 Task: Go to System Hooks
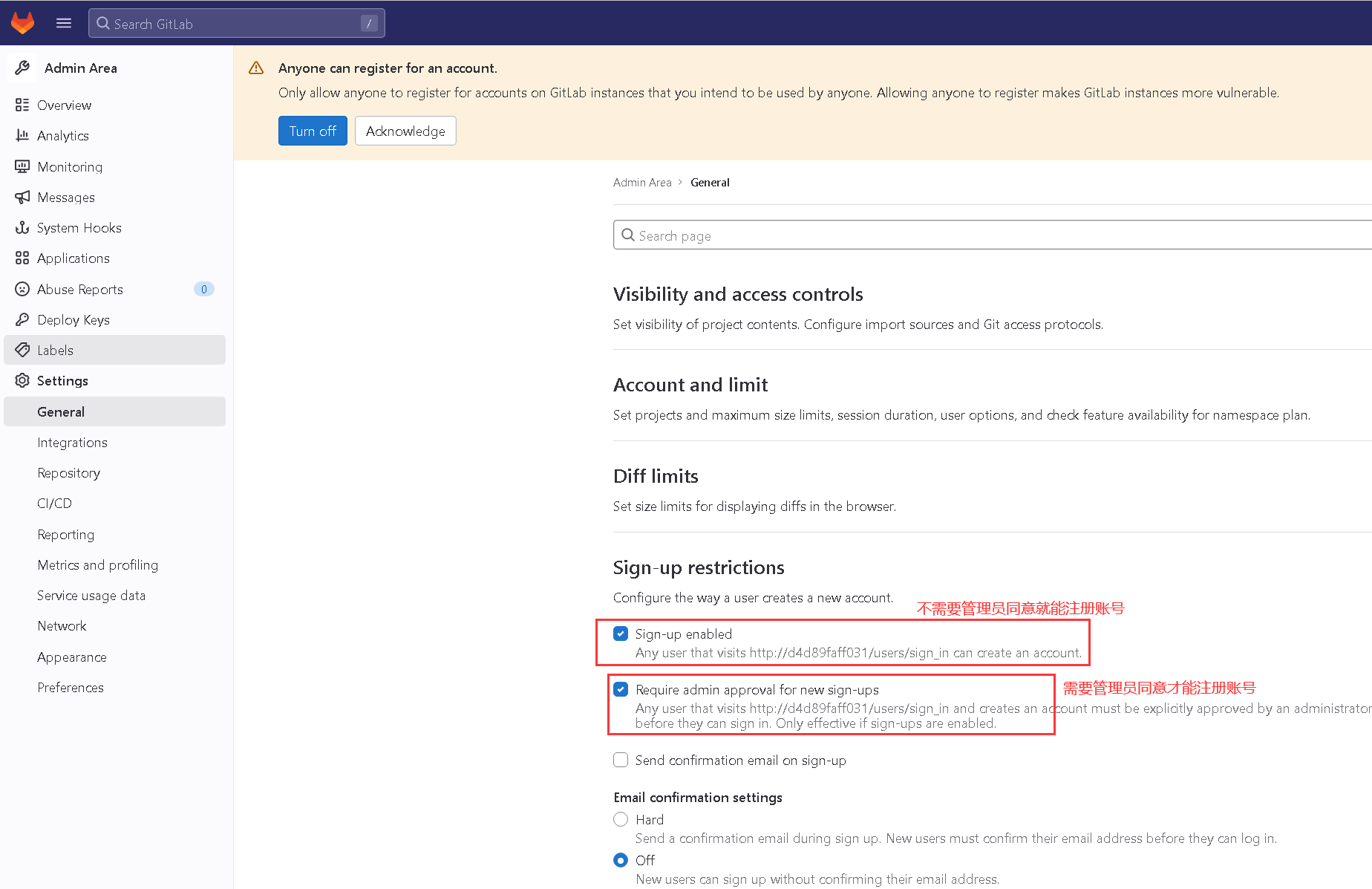(115, 227)
